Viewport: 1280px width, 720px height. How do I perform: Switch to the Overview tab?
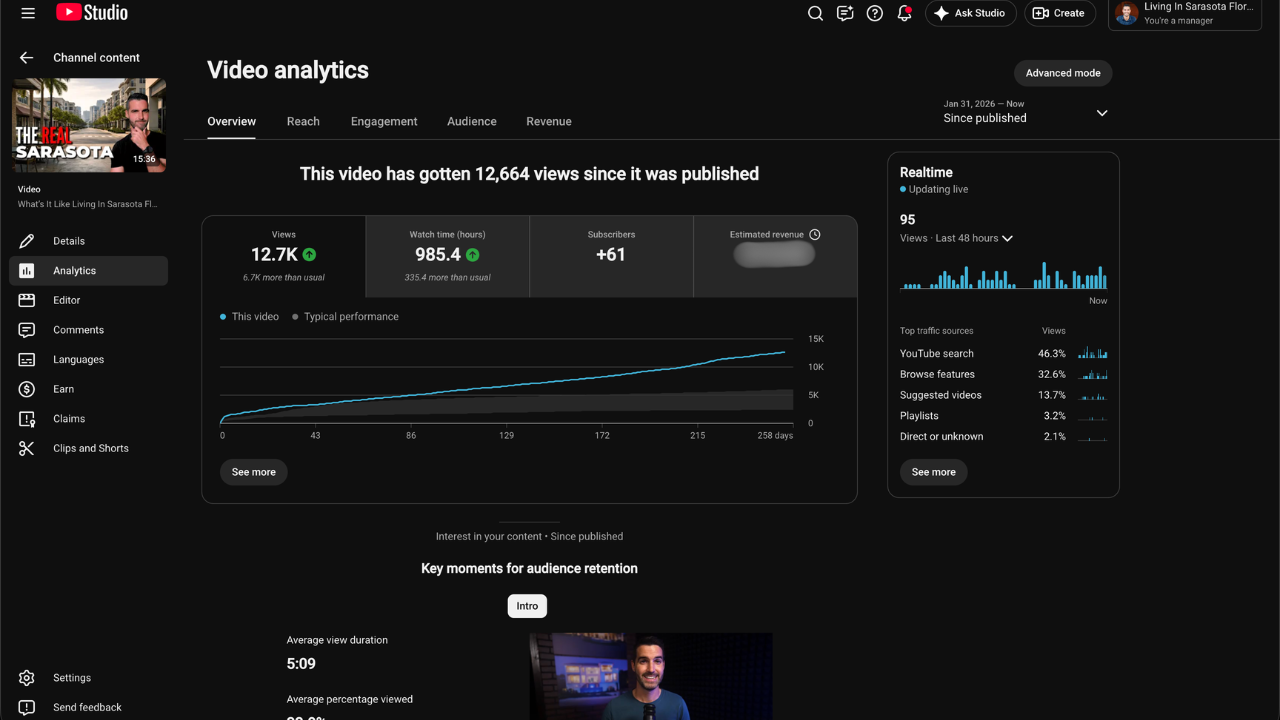[x=232, y=121]
